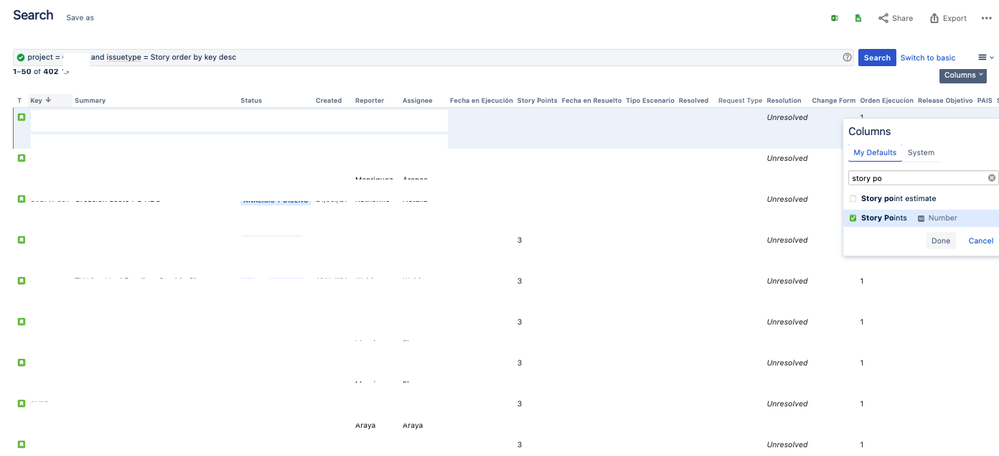999x456 pixels.
Task: Click the T issue type column header
Action: (20, 101)
